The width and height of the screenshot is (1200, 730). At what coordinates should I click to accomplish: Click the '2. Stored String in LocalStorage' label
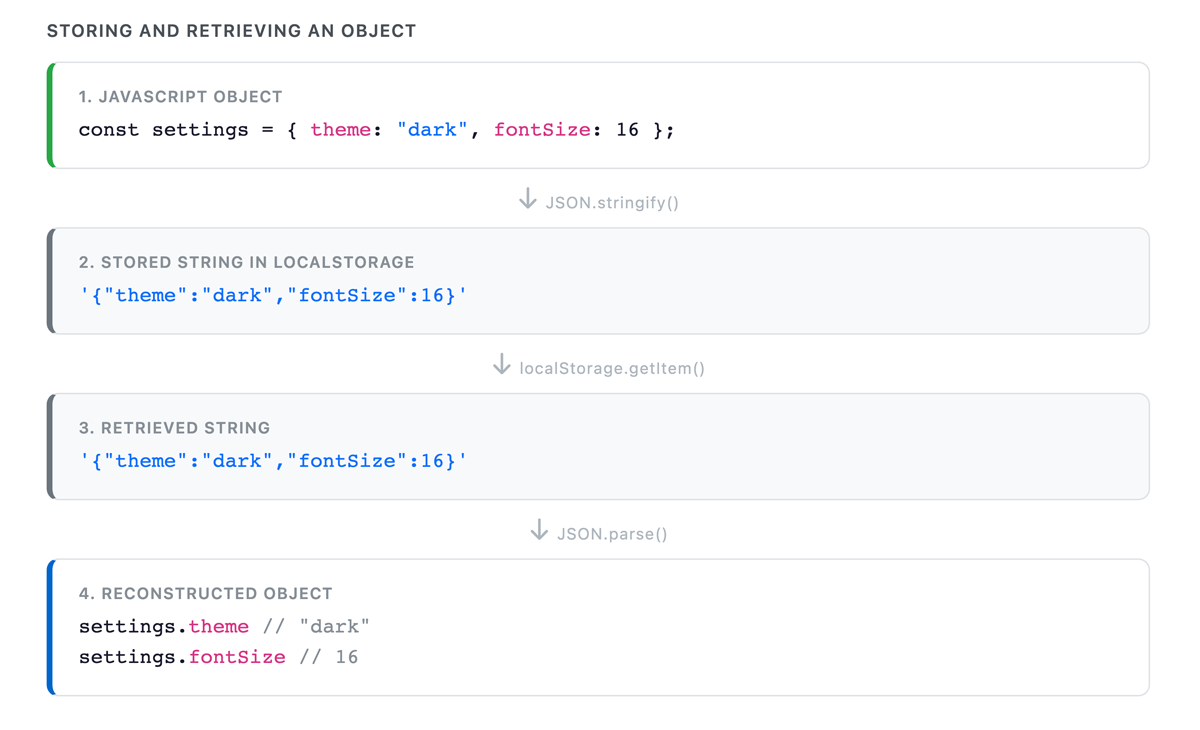[x=247, y=262]
